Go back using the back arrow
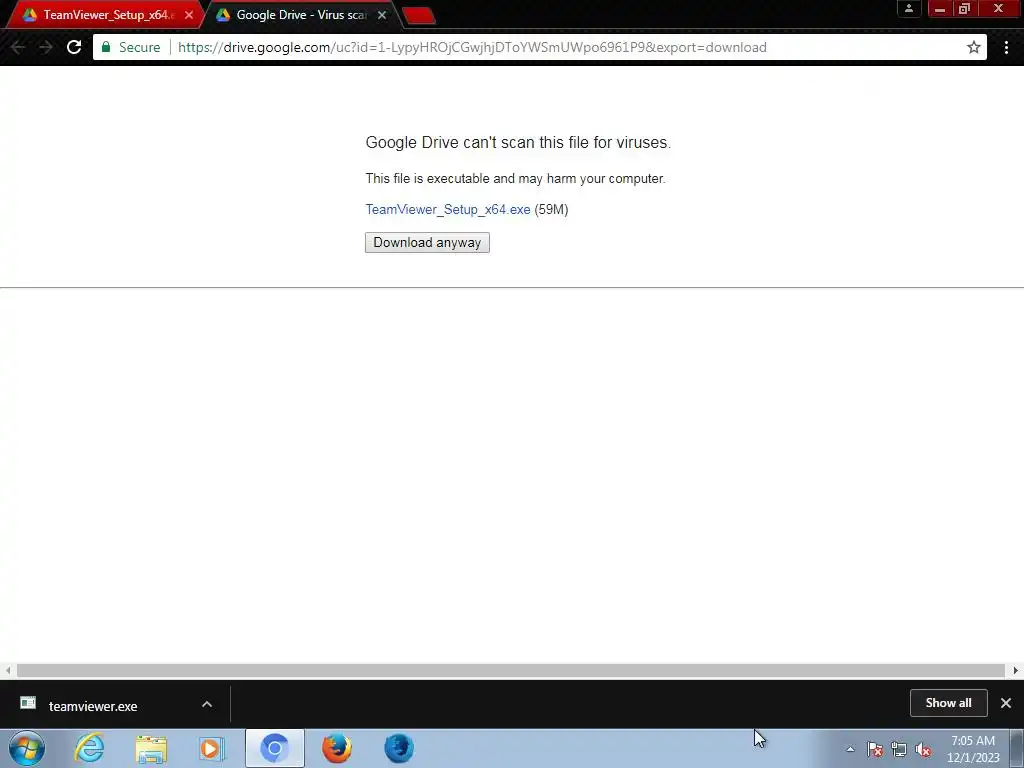Image resolution: width=1024 pixels, height=768 pixels. 18,47
